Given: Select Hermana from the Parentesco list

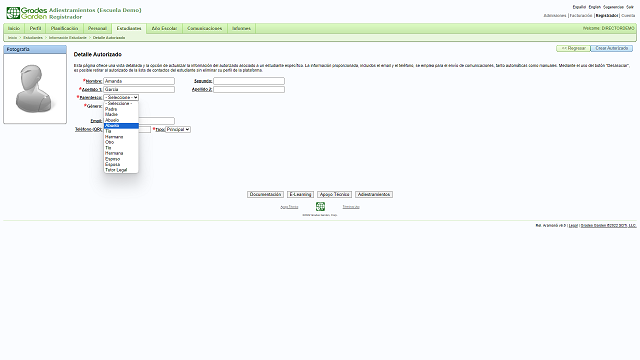Looking at the screenshot, I should (x=121, y=153).
